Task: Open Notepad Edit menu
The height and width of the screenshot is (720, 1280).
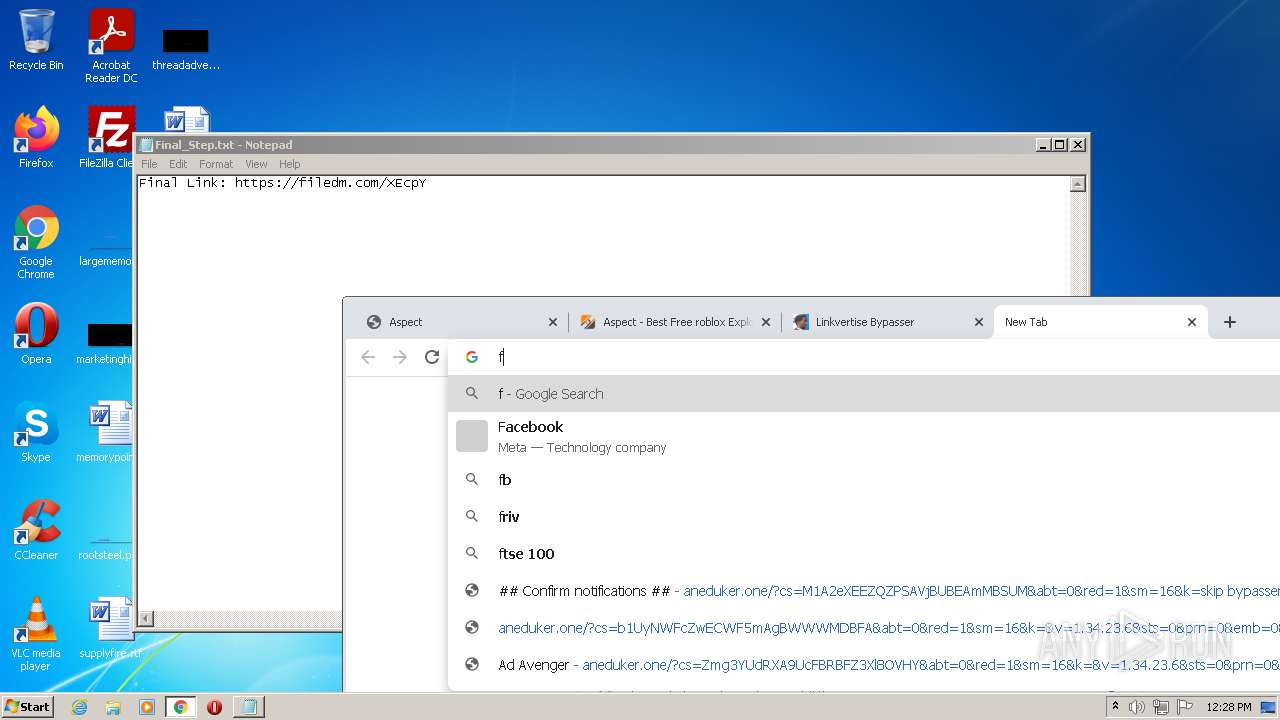Action: coord(178,164)
